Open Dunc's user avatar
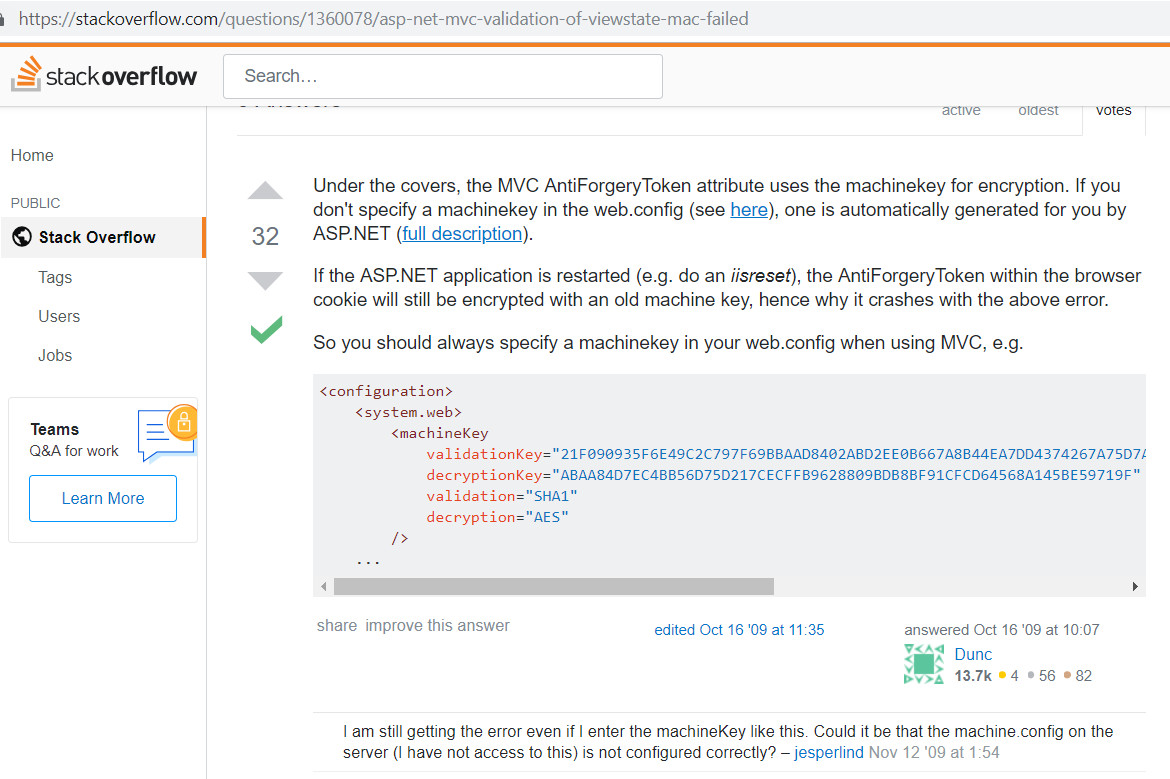This screenshot has height=779, width=1170. pyautogui.click(x=923, y=664)
